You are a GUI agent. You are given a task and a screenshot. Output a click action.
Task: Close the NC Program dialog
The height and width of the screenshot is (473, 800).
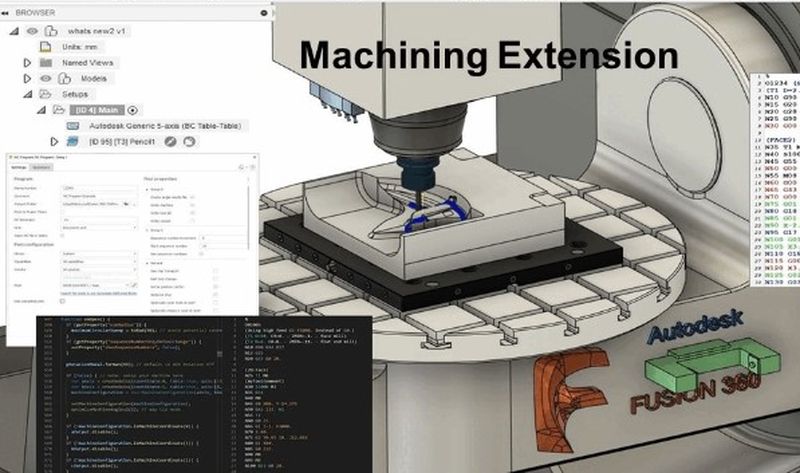click(x=254, y=157)
